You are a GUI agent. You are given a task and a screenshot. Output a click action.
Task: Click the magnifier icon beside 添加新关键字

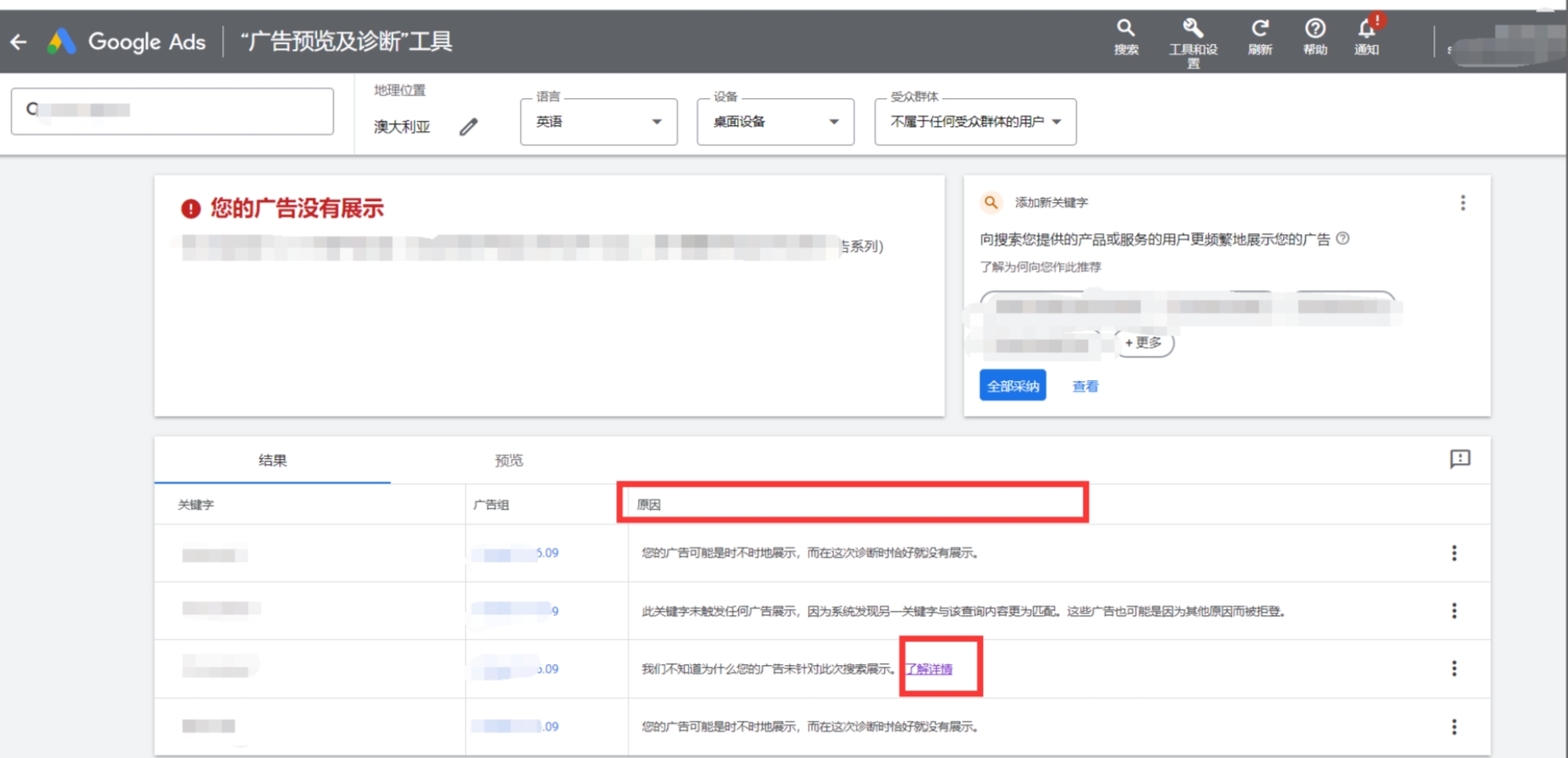click(x=991, y=203)
